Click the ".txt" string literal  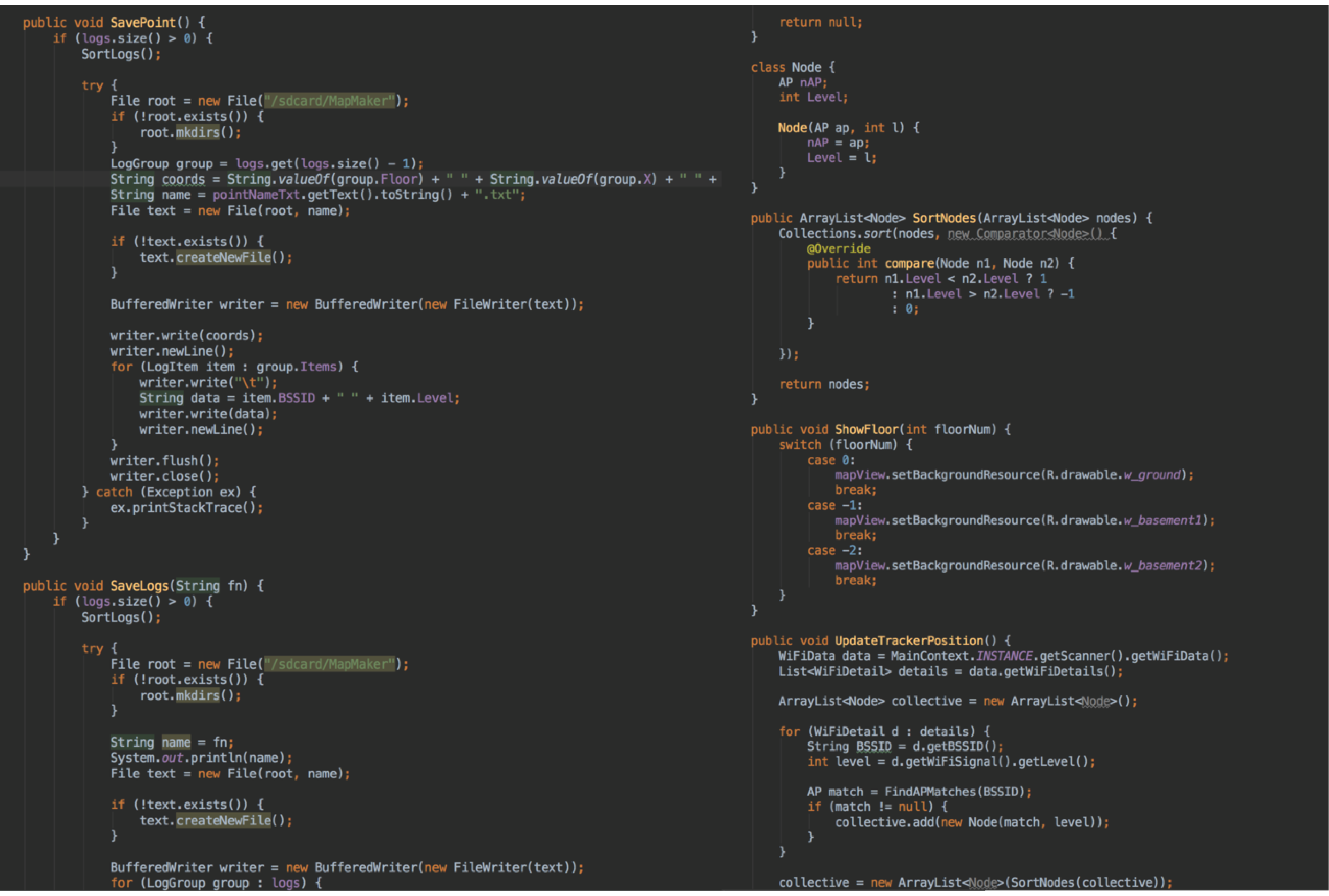497,195
